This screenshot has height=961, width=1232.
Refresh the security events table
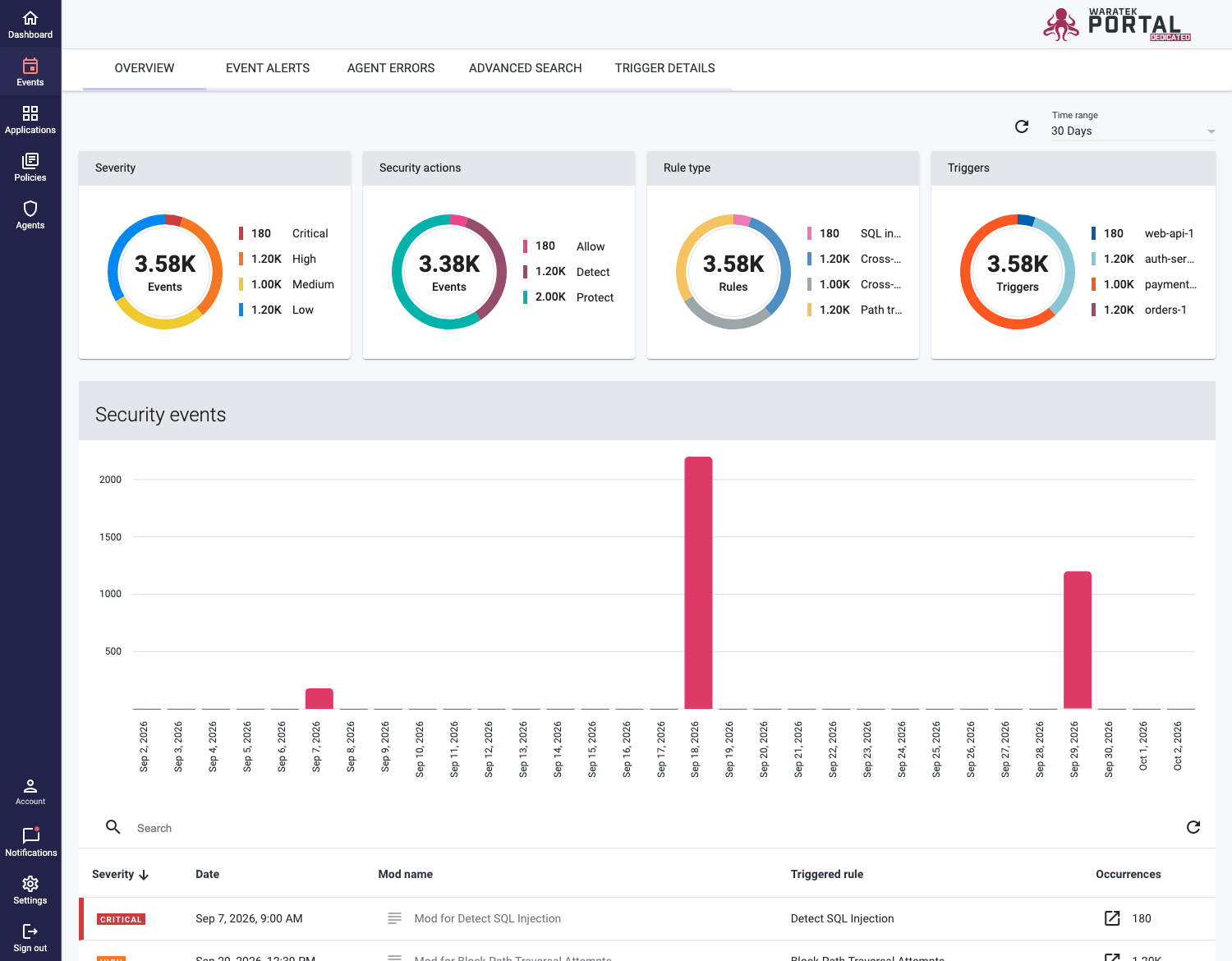(x=1193, y=827)
